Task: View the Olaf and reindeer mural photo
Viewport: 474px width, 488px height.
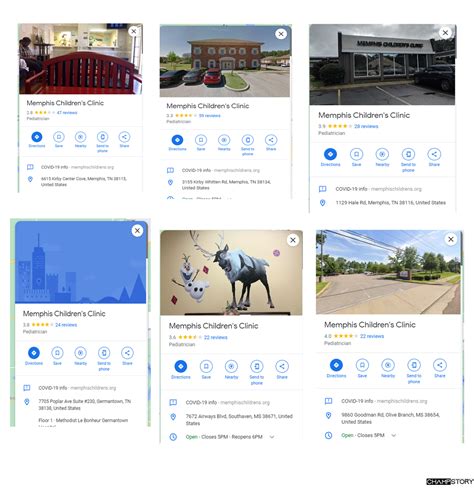Action: click(x=231, y=273)
